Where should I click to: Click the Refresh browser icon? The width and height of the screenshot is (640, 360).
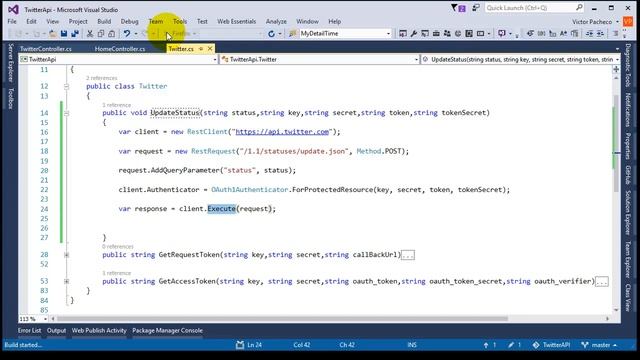[271, 34]
